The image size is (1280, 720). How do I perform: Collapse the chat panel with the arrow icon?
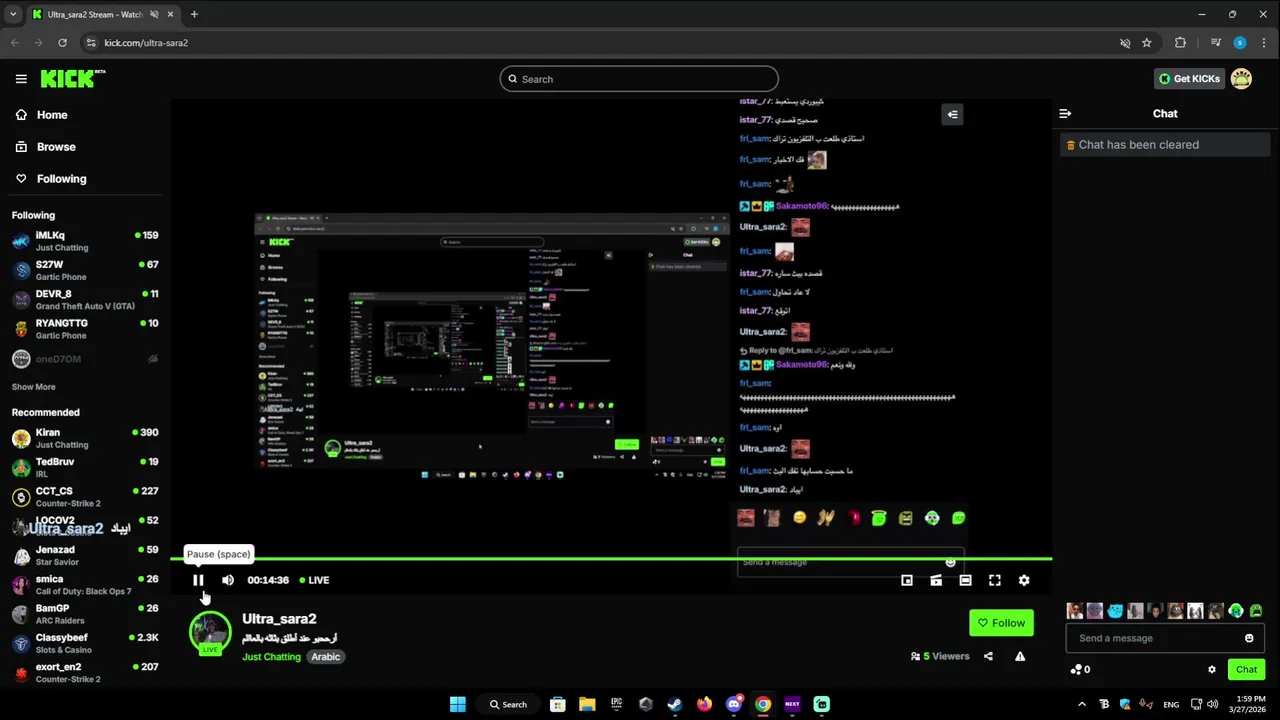click(1065, 114)
